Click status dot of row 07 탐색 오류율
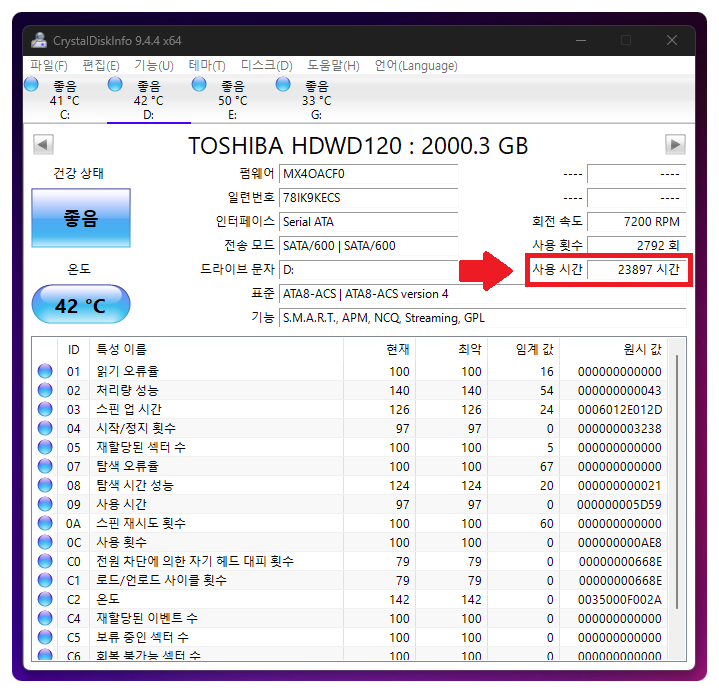Screen dimensions: 719x693 click(x=45, y=466)
